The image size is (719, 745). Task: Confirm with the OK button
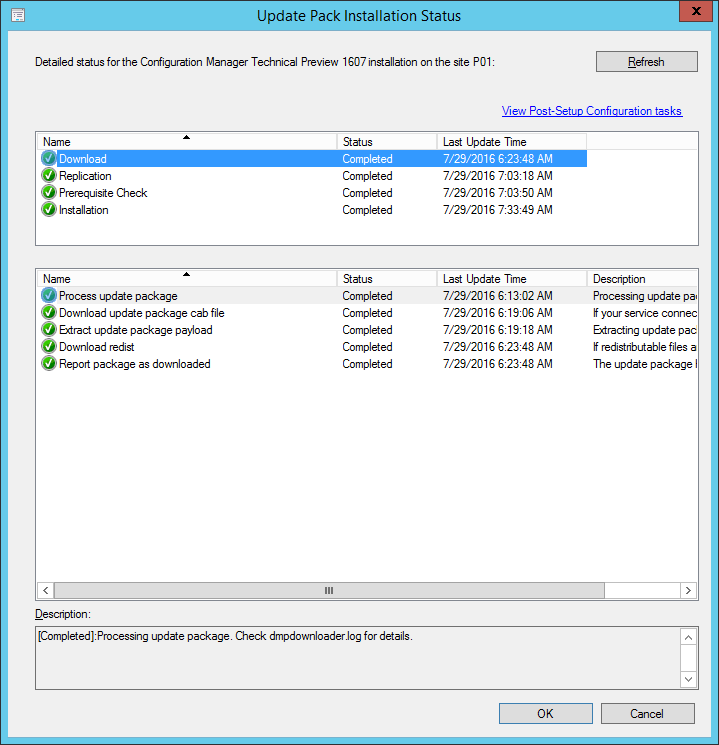coord(546,714)
